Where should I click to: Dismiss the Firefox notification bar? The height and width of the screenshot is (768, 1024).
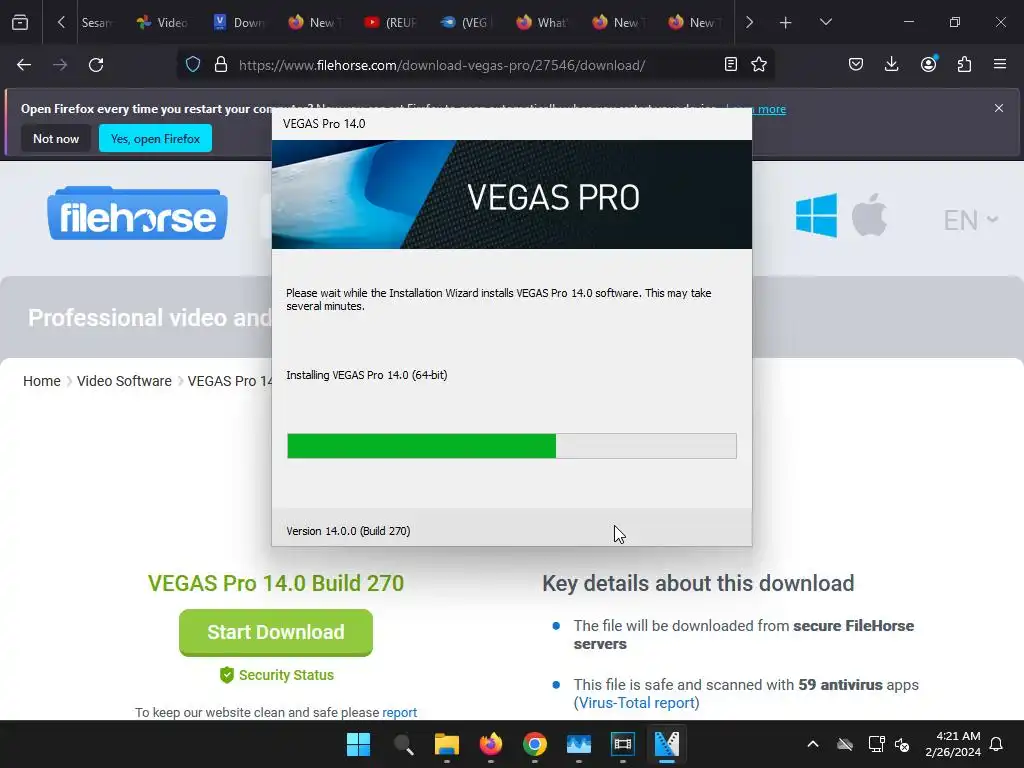999,108
